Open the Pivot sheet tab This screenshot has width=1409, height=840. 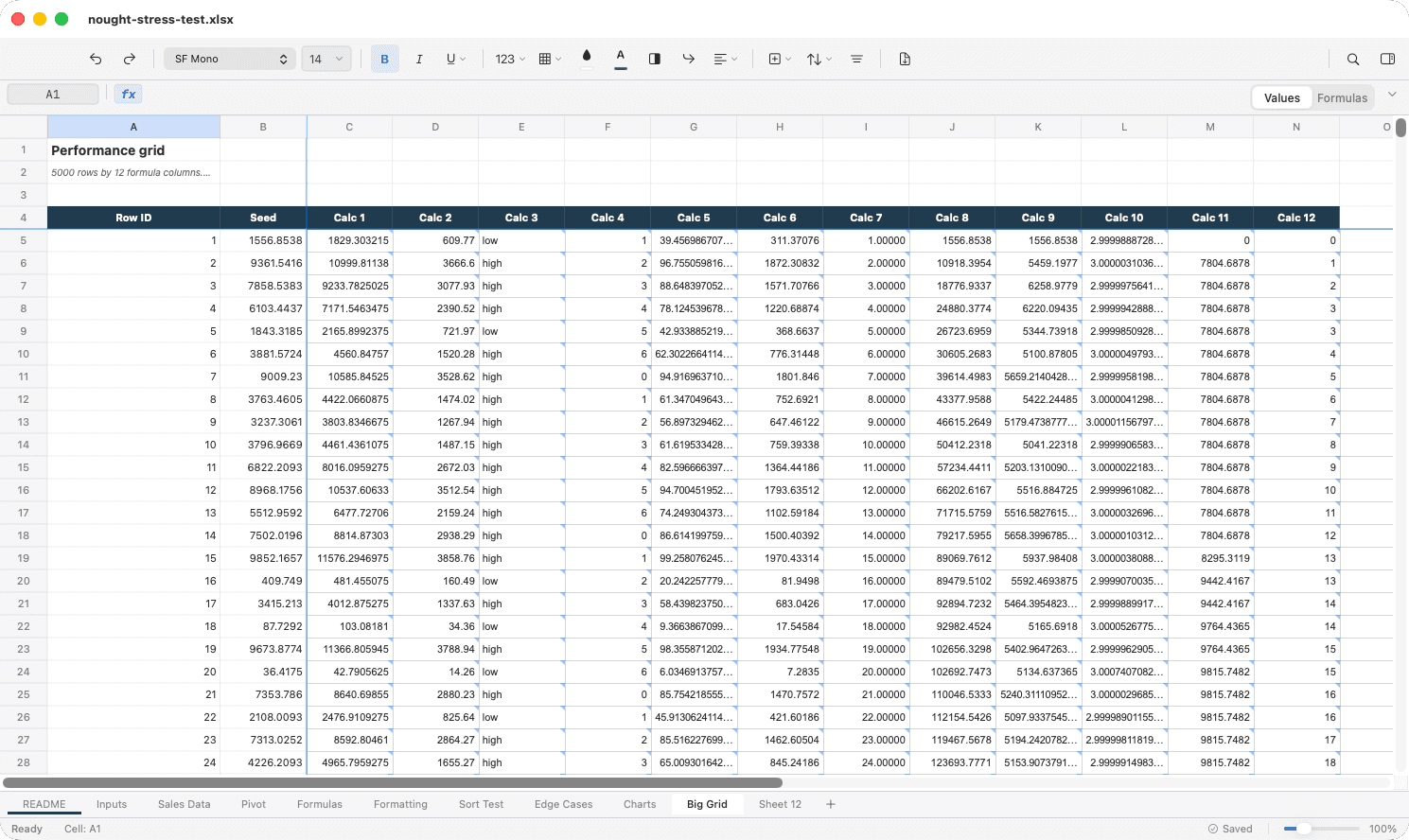click(x=254, y=804)
